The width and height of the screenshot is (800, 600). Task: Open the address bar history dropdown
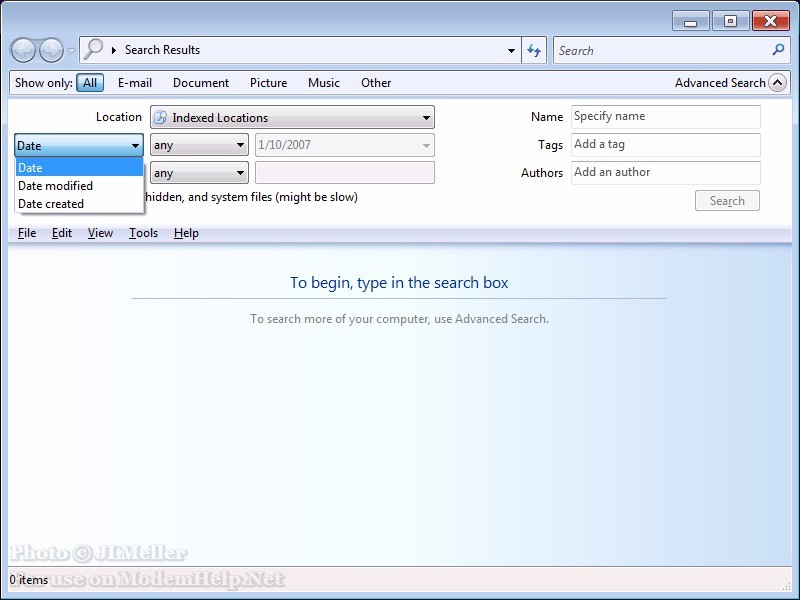(511, 51)
